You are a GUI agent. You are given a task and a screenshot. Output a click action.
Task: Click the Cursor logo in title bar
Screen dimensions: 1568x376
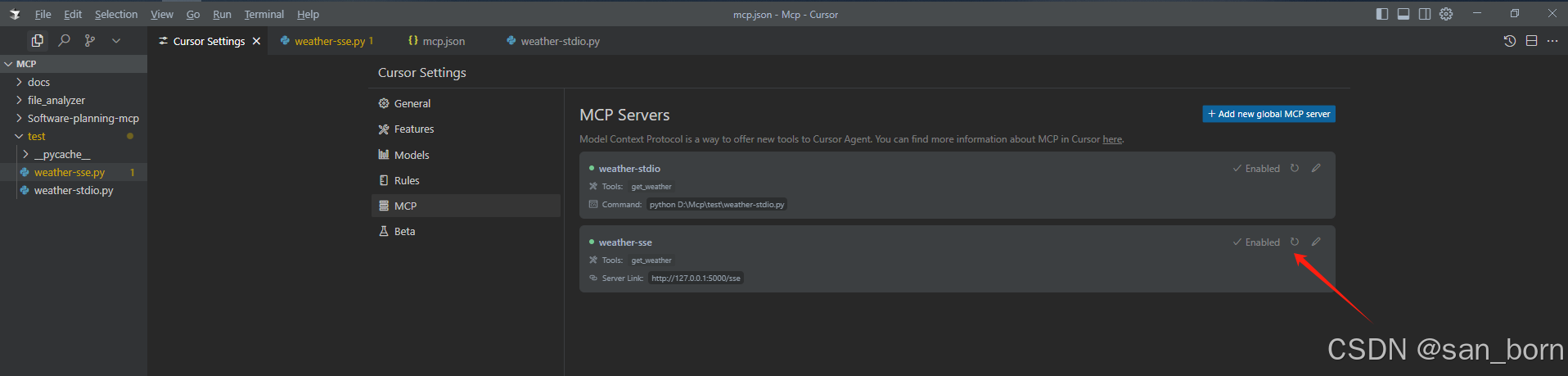click(x=15, y=14)
